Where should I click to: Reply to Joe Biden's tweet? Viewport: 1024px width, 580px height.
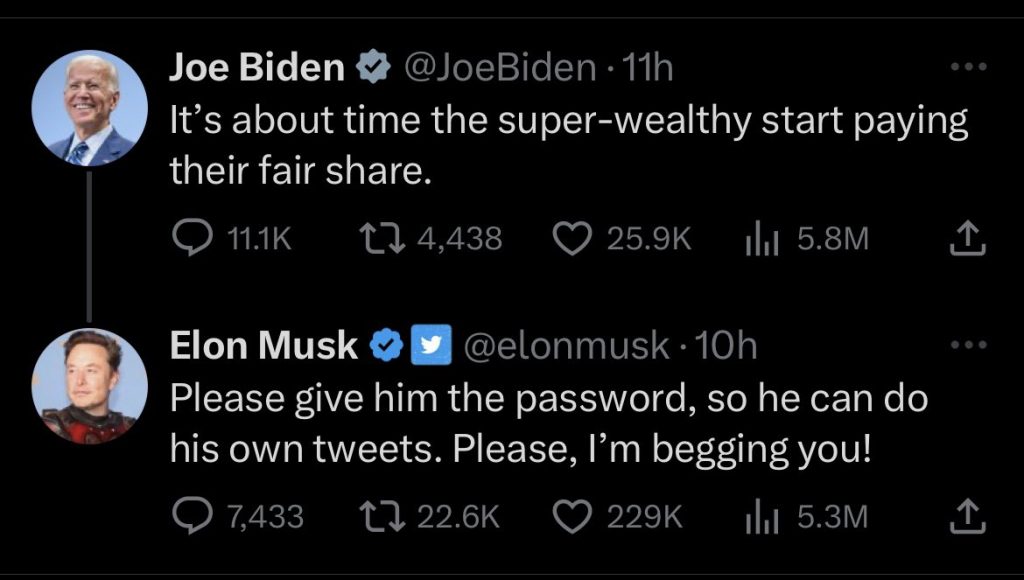point(190,238)
